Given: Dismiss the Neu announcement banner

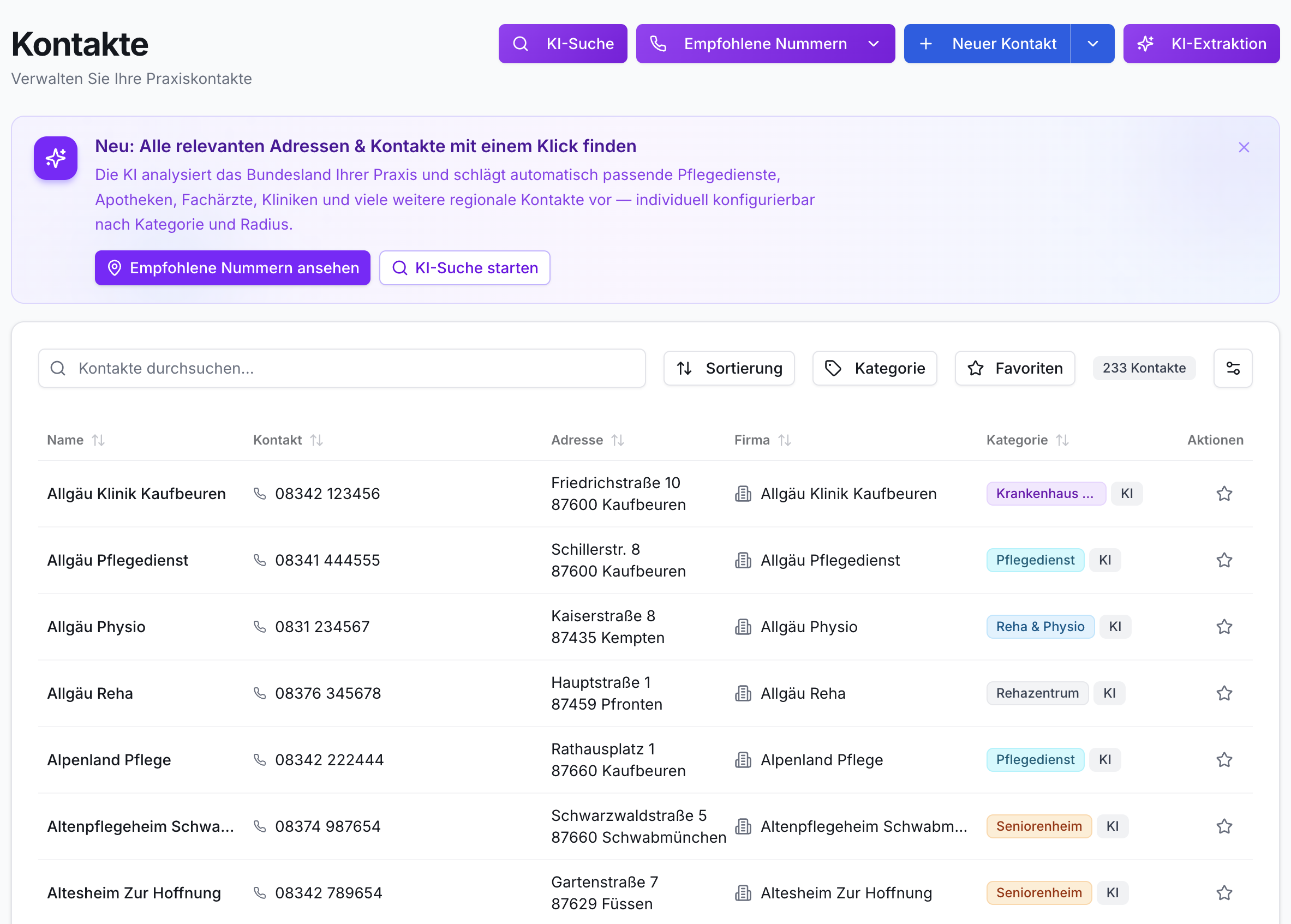Looking at the screenshot, I should coord(1244,147).
